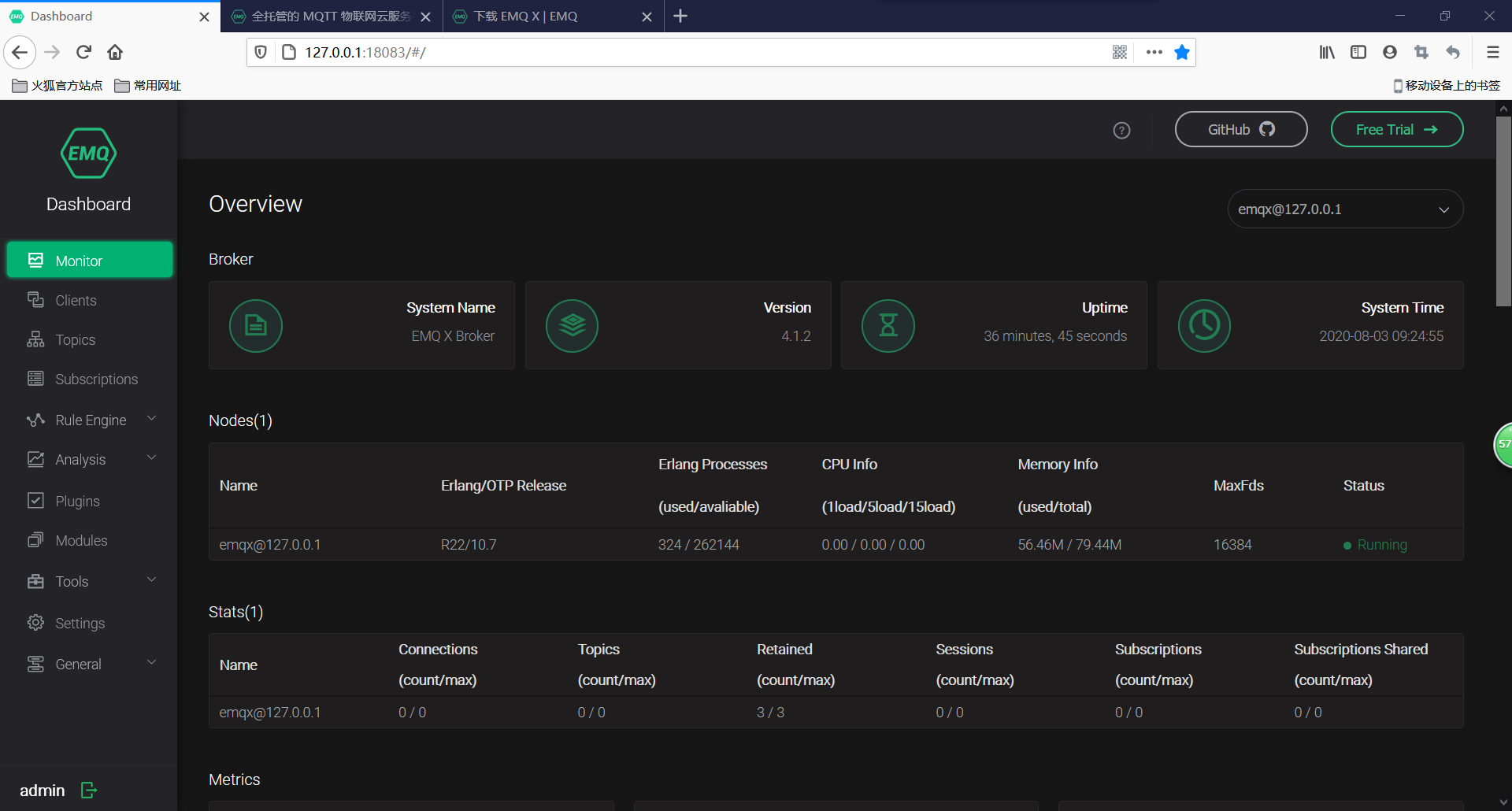Expand the Rule Engine menu
Image resolution: width=1512 pixels, height=811 pixels.
tap(90, 420)
